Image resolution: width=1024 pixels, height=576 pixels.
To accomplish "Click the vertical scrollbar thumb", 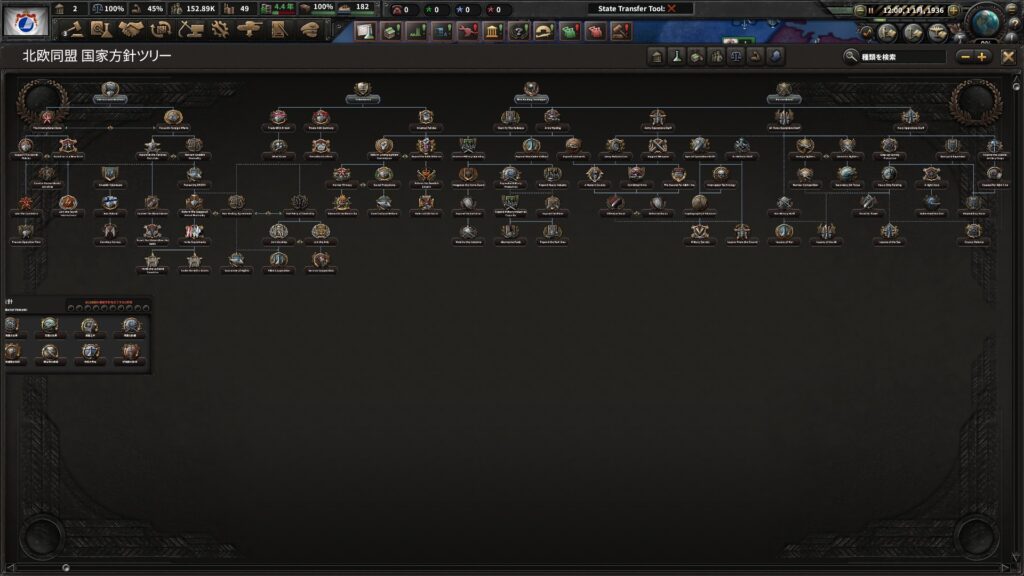I will 1016,86.
